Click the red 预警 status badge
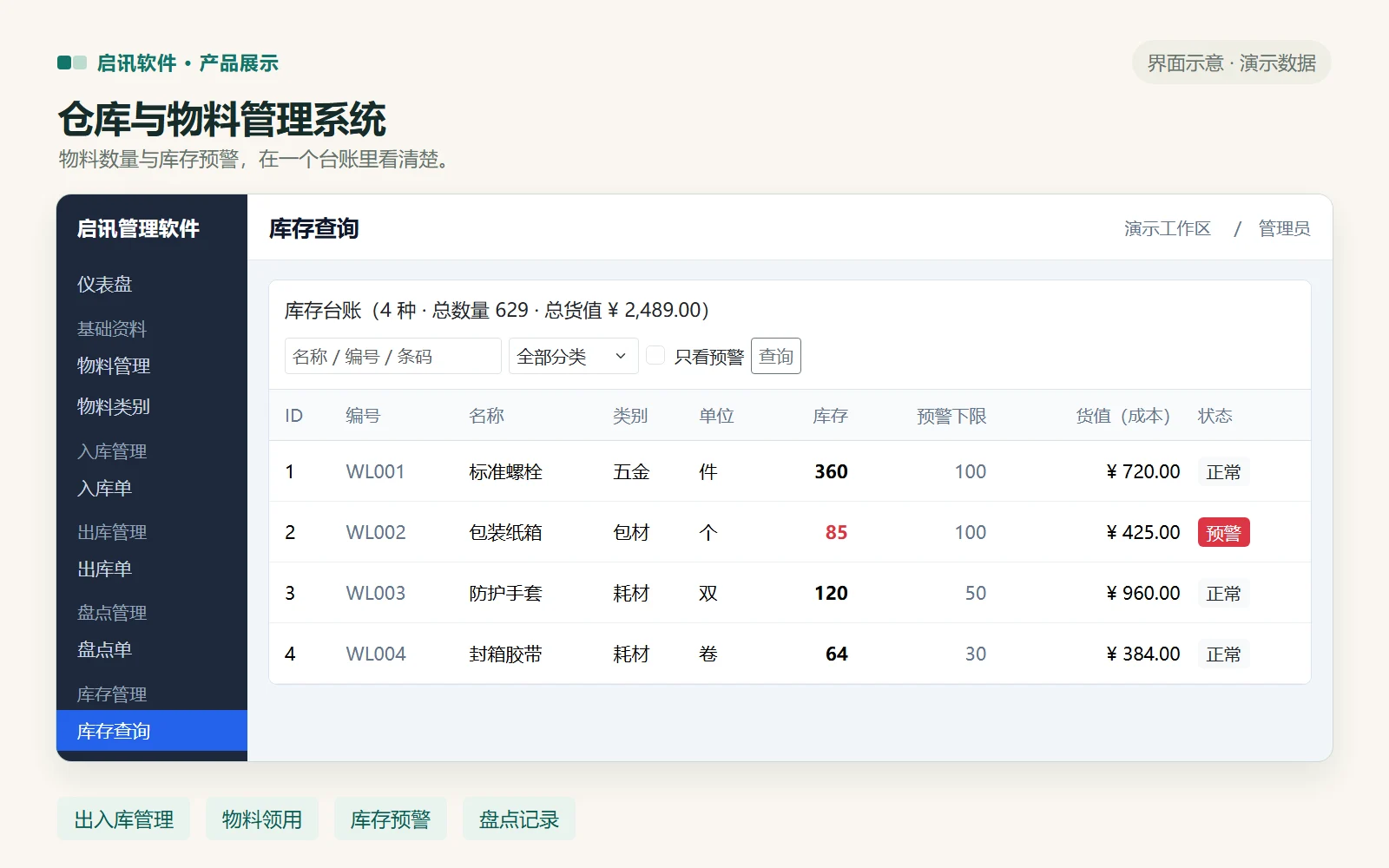 click(x=1224, y=533)
